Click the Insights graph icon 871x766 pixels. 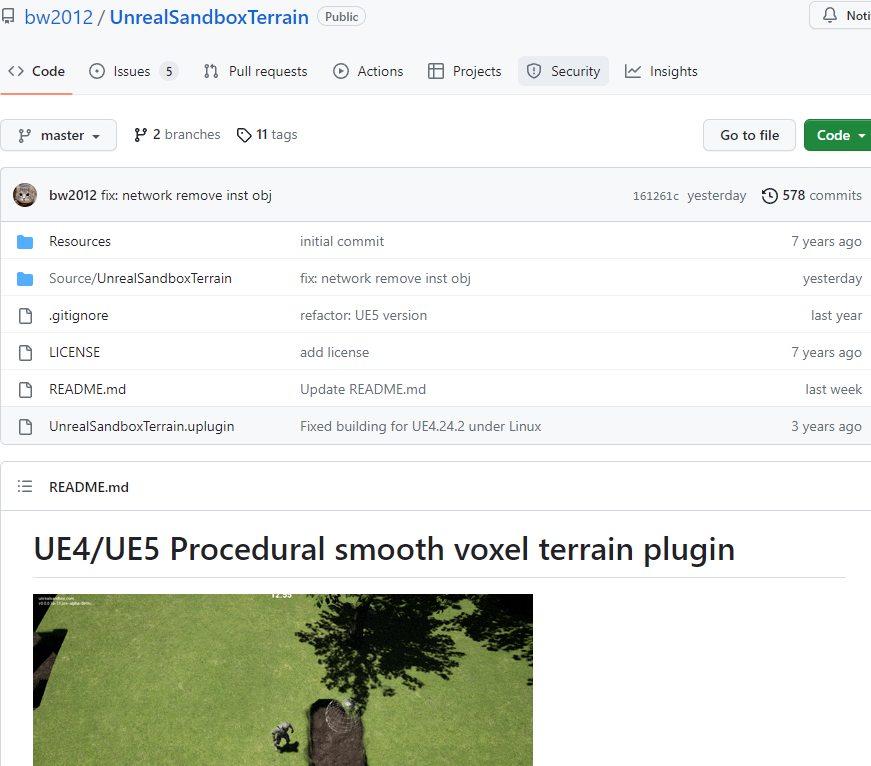633,71
